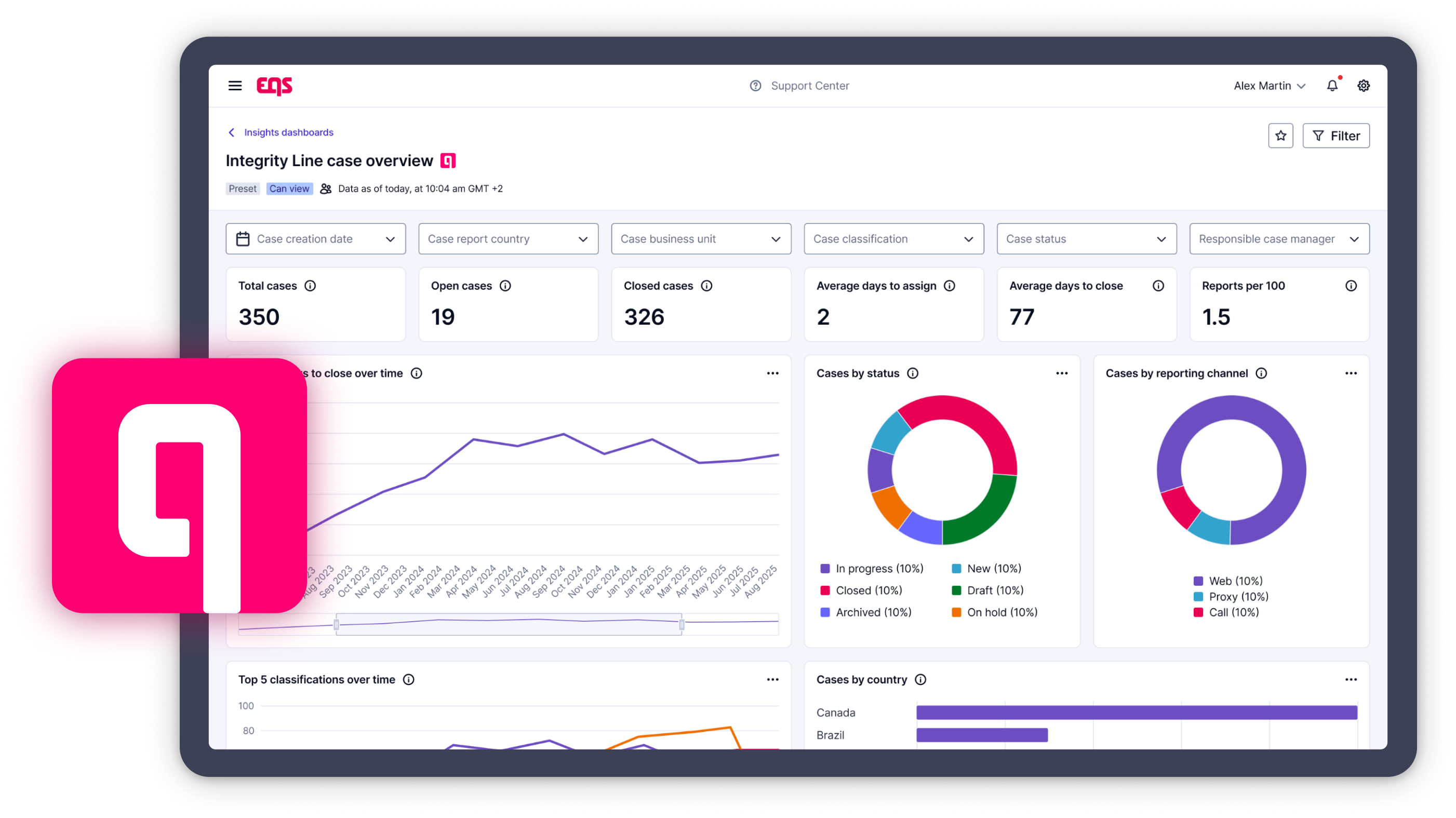Click Reports per 100 info icon

(x=1351, y=286)
